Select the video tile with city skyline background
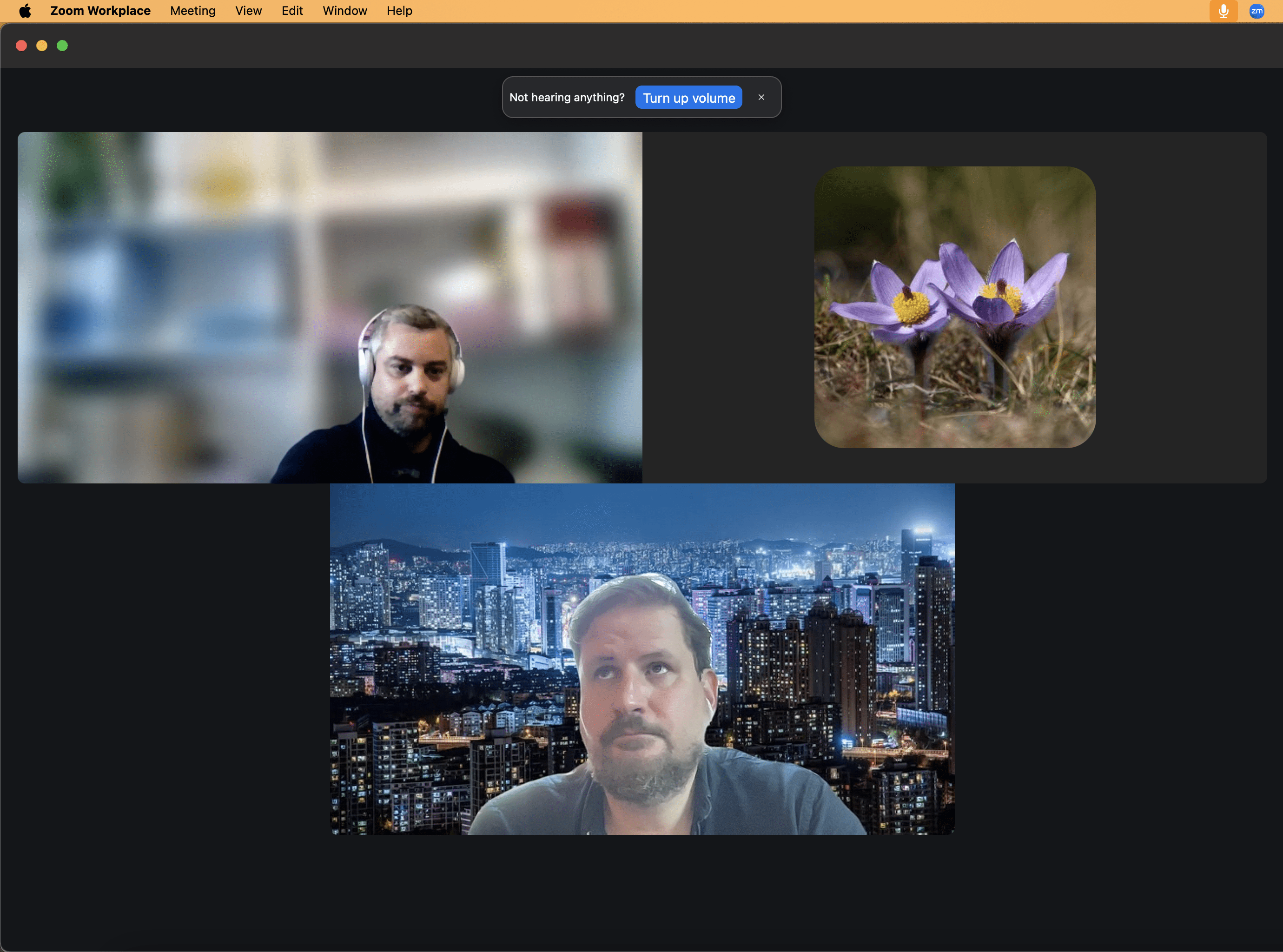 pos(642,659)
